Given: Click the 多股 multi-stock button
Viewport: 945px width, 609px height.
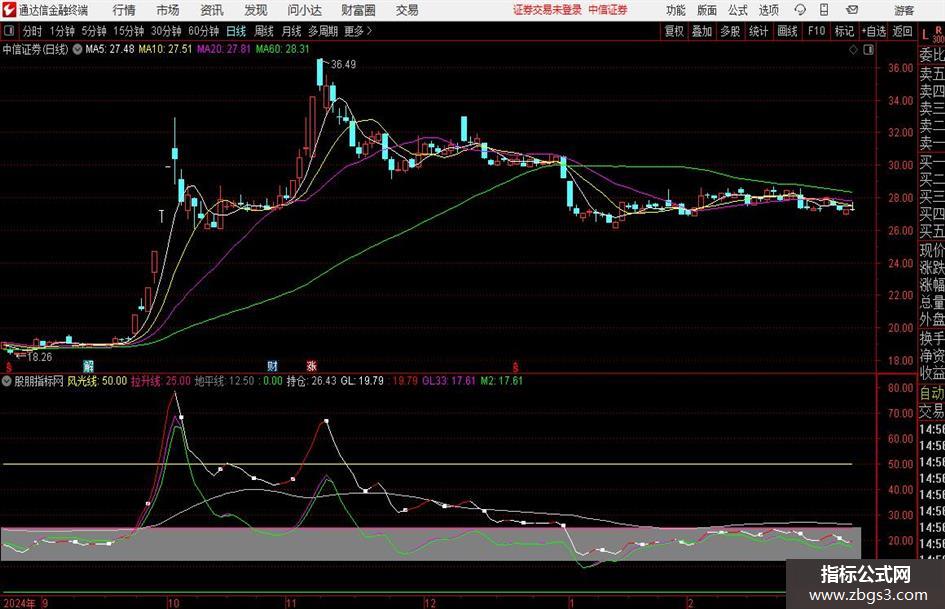Looking at the screenshot, I should pos(730,31).
